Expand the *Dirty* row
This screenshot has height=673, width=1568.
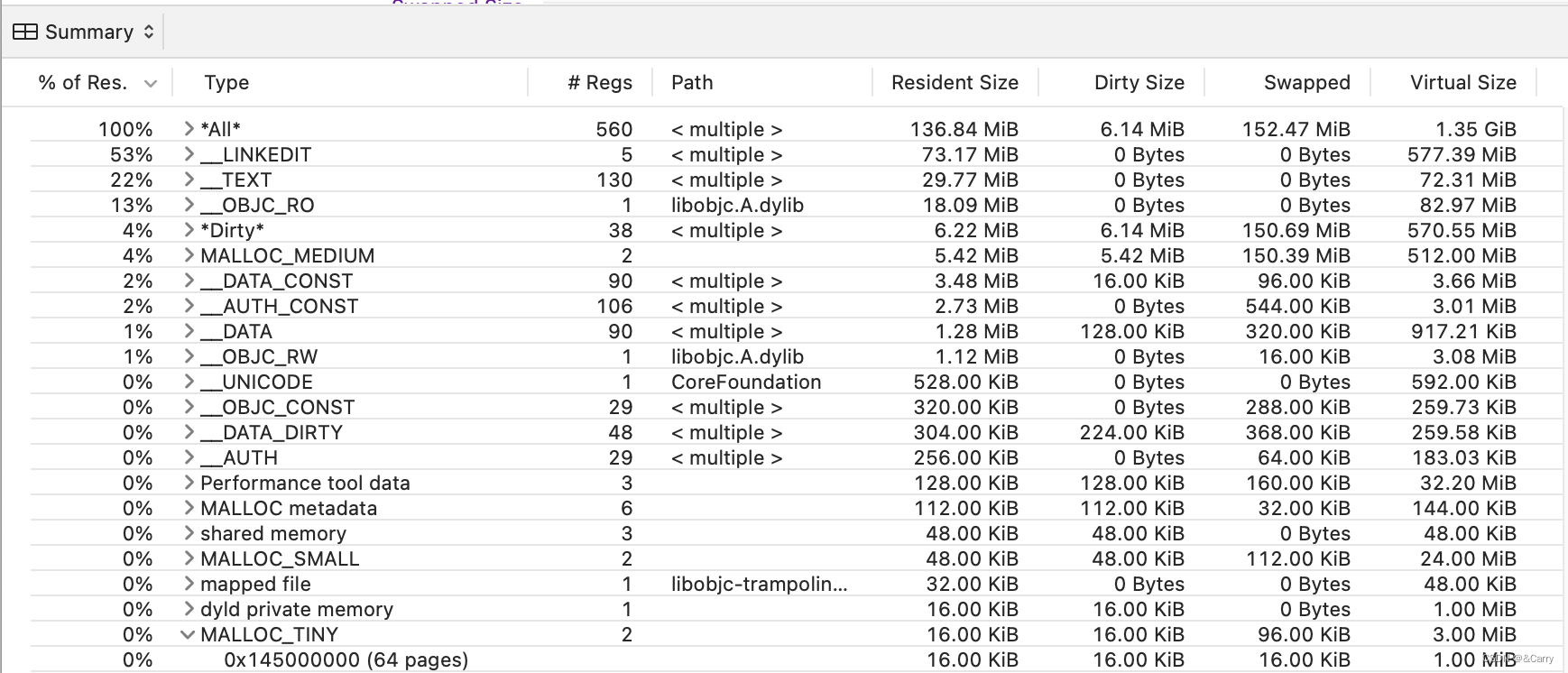coord(189,230)
